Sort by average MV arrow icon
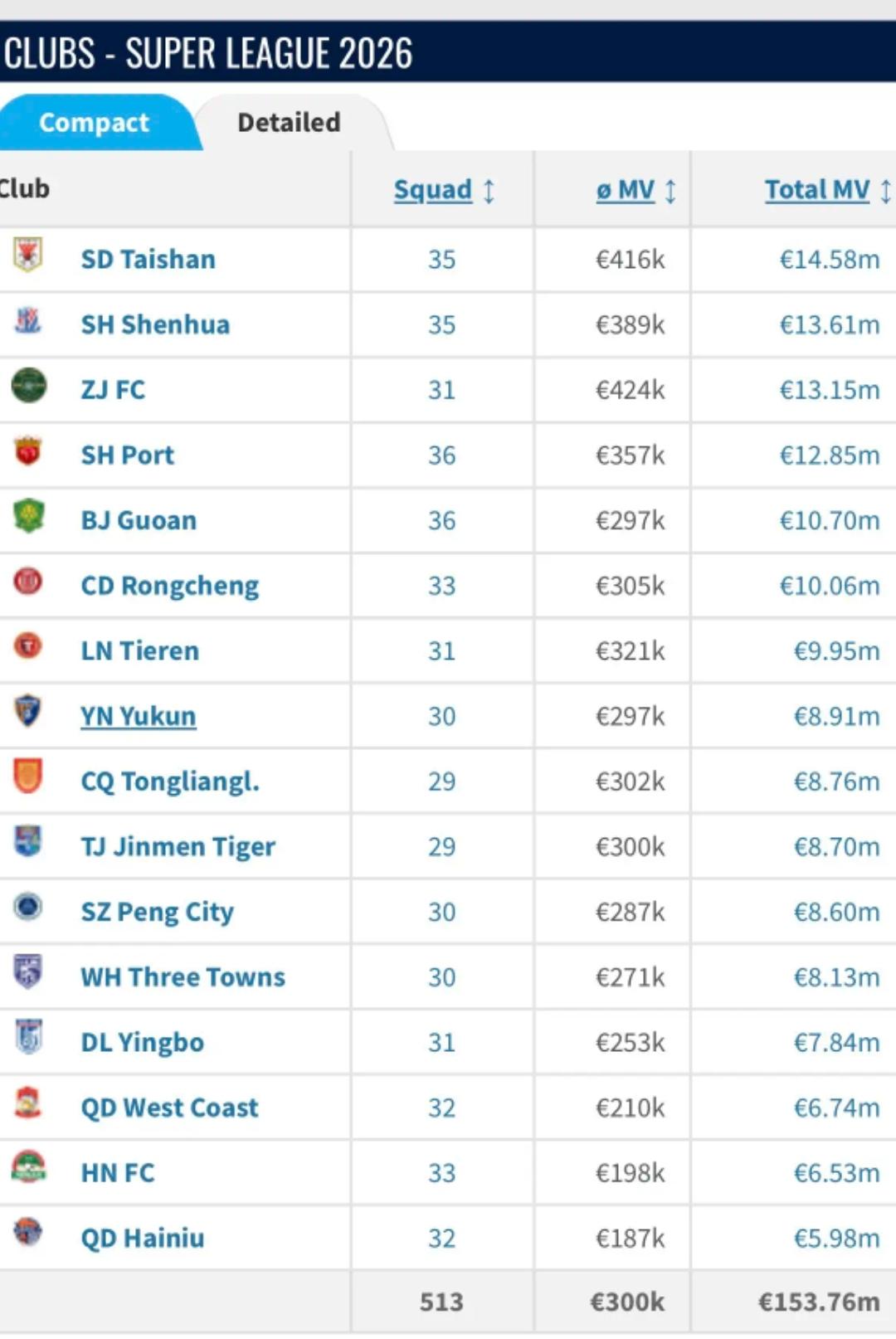 click(670, 190)
